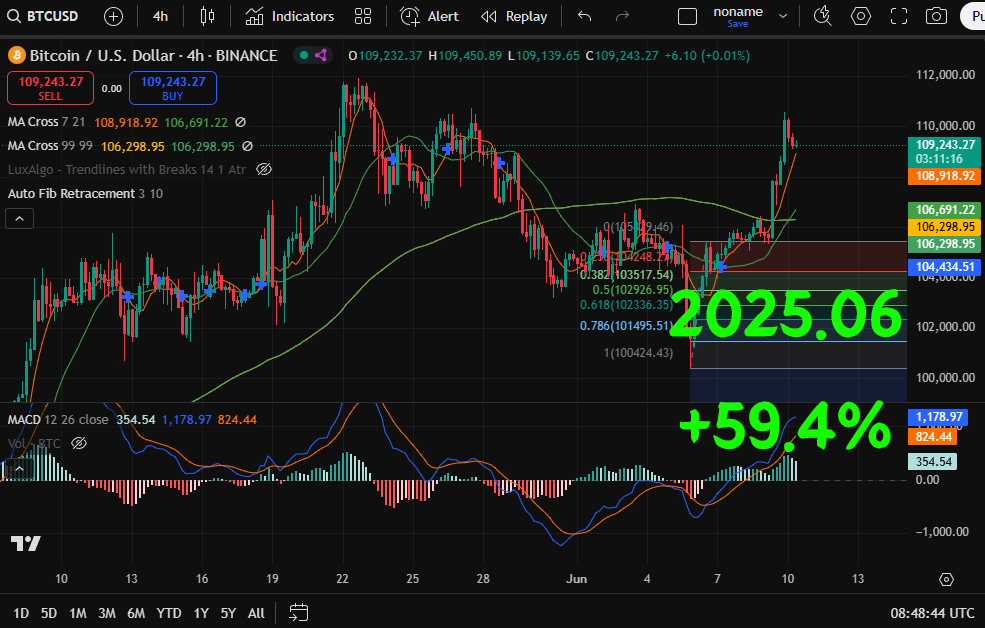Open the candlestick chart type selector
The height and width of the screenshot is (628, 985).
[x=207, y=16]
